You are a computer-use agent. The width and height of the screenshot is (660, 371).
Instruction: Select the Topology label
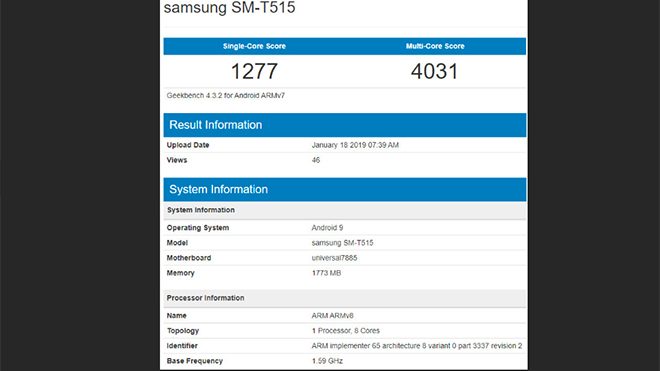(x=183, y=331)
